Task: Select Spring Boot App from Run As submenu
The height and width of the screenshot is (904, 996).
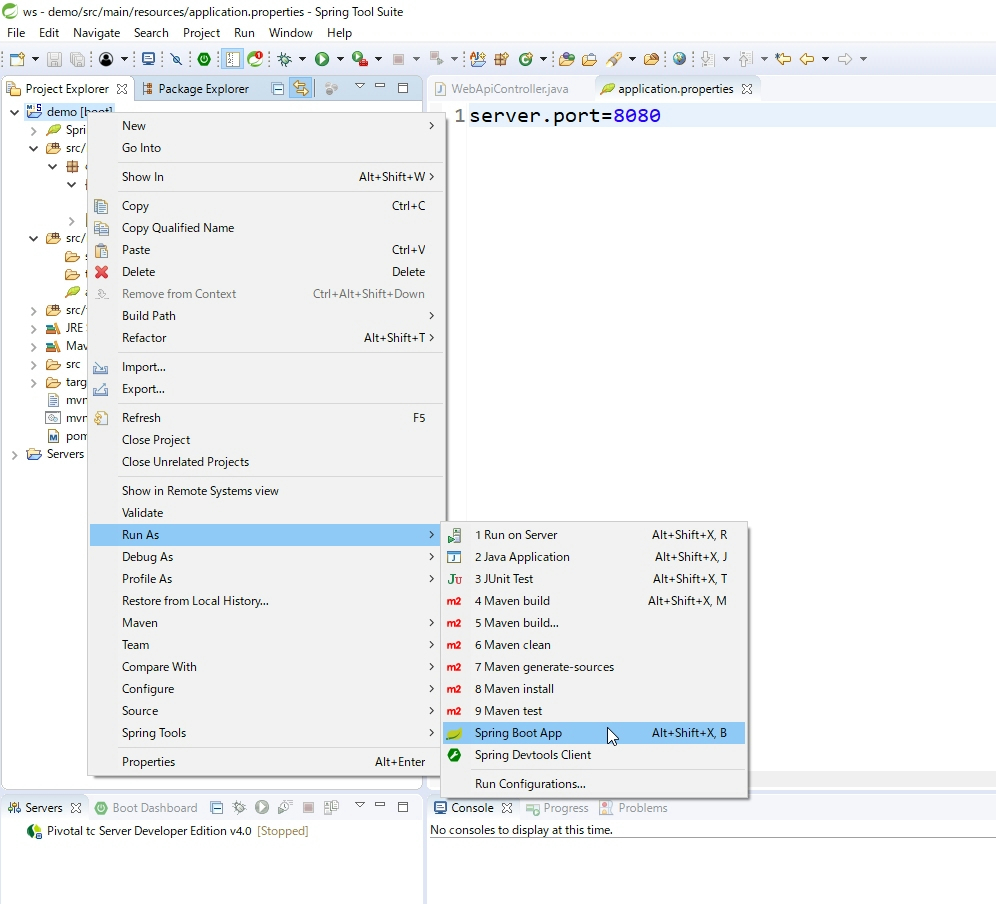Action: pos(518,733)
